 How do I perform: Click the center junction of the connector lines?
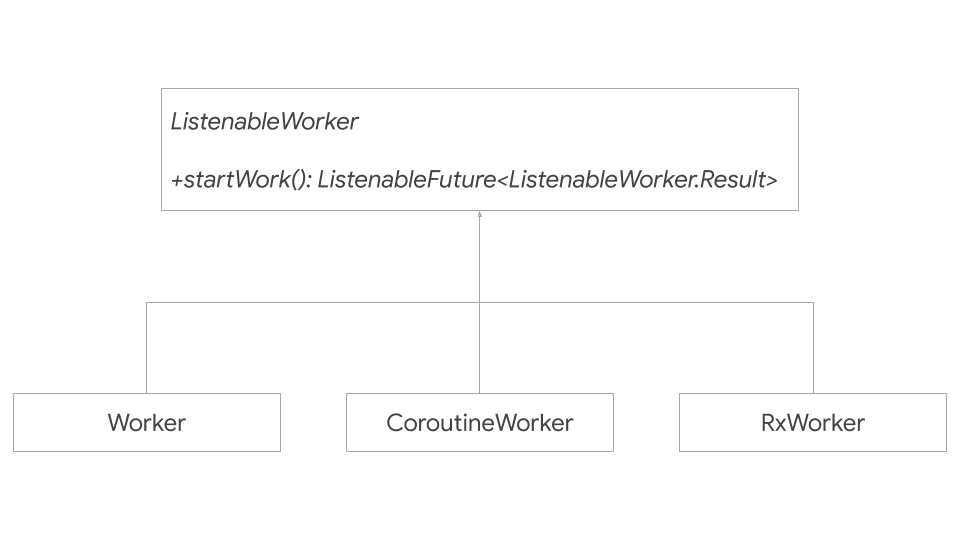tap(480, 302)
